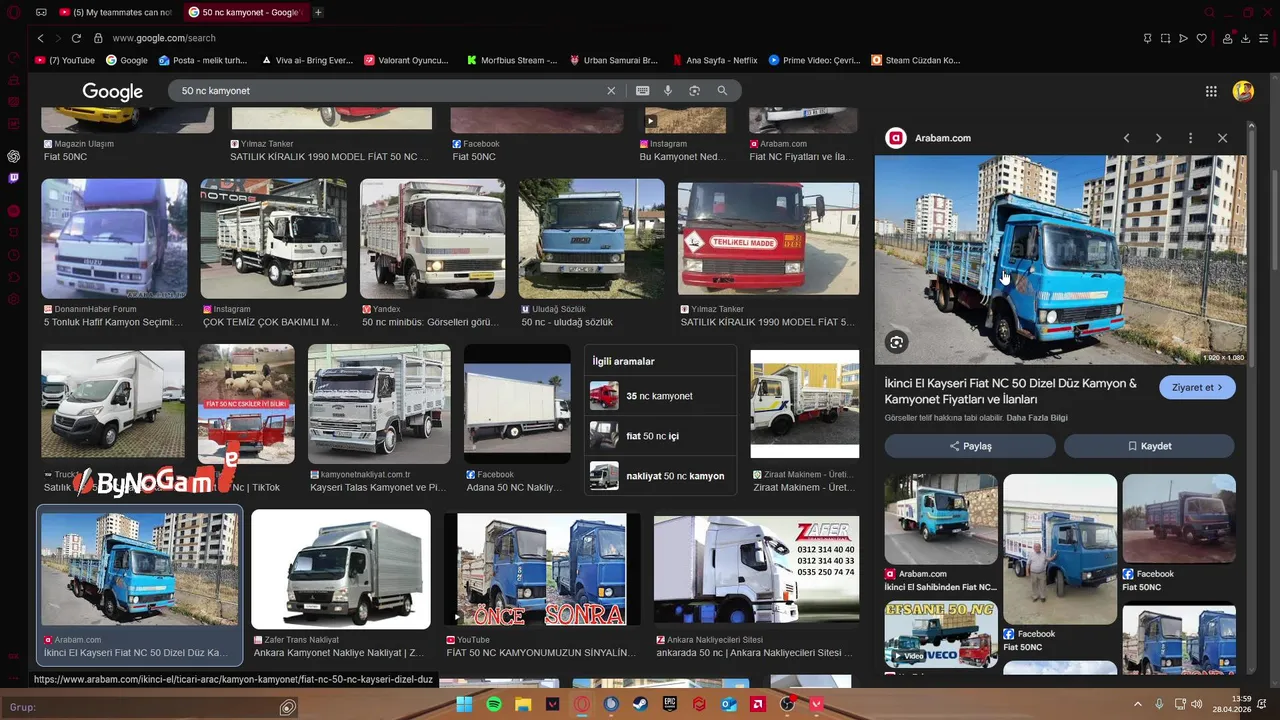Viewport: 1280px width, 720px height.
Task: Close the Arabam.com image preview panel
Action: (x=1222, y=138)
